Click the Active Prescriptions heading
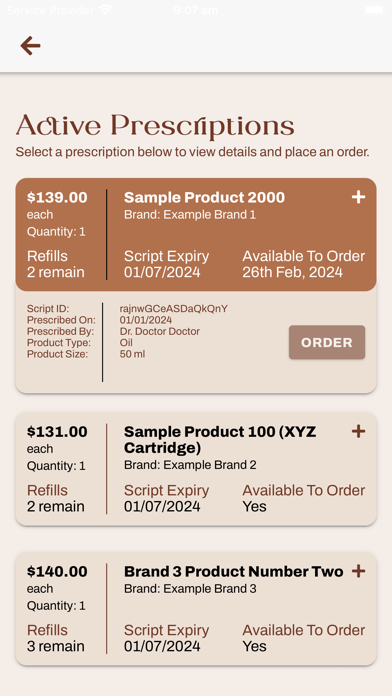 [x=155, y=126]
